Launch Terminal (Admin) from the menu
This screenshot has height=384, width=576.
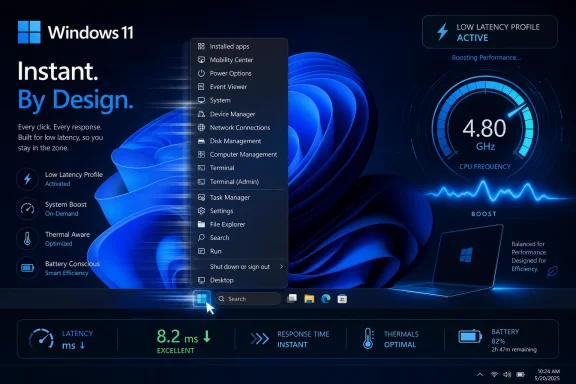click(x=239, y=182)
